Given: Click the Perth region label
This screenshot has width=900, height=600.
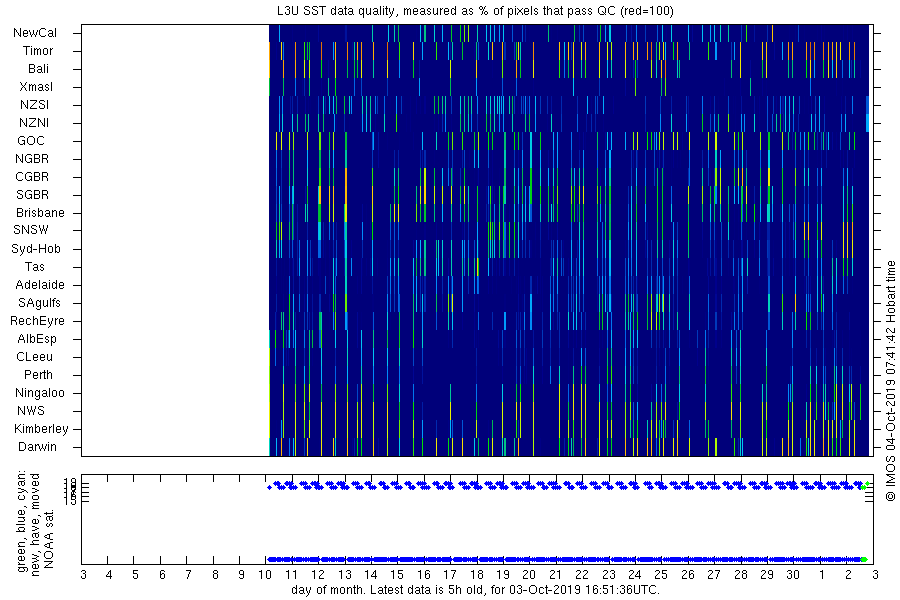Looking at the screenshot, I should (x=38, y=374).
